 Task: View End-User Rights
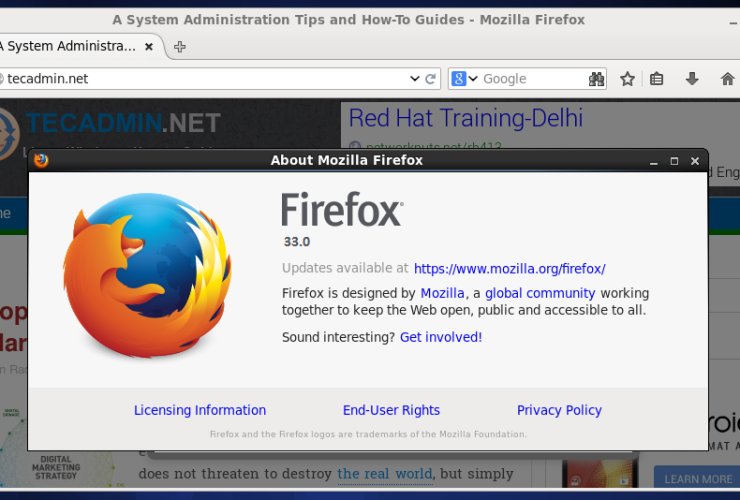[x=391, y=410]
